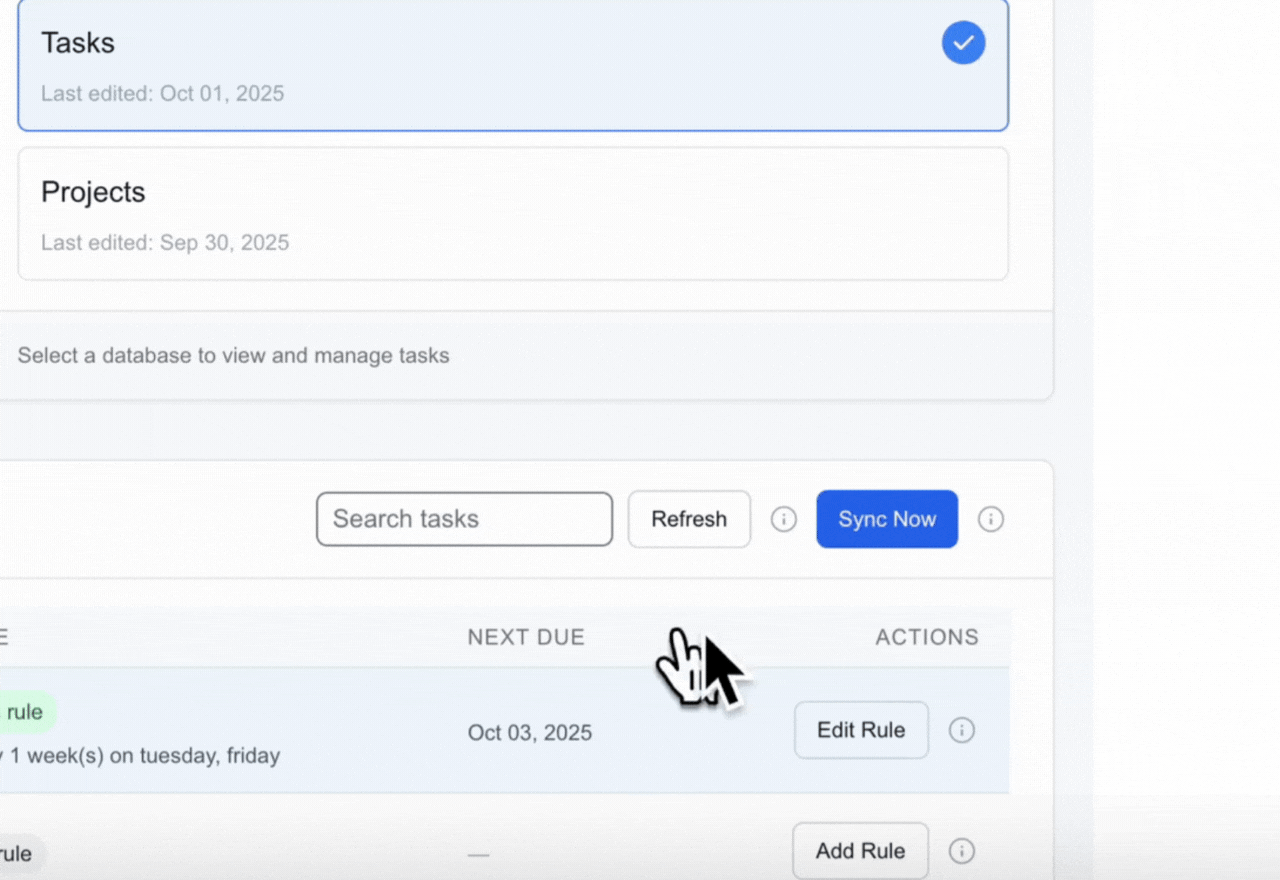Click the info icon next to Edit Rule

[x=961, y=730]
